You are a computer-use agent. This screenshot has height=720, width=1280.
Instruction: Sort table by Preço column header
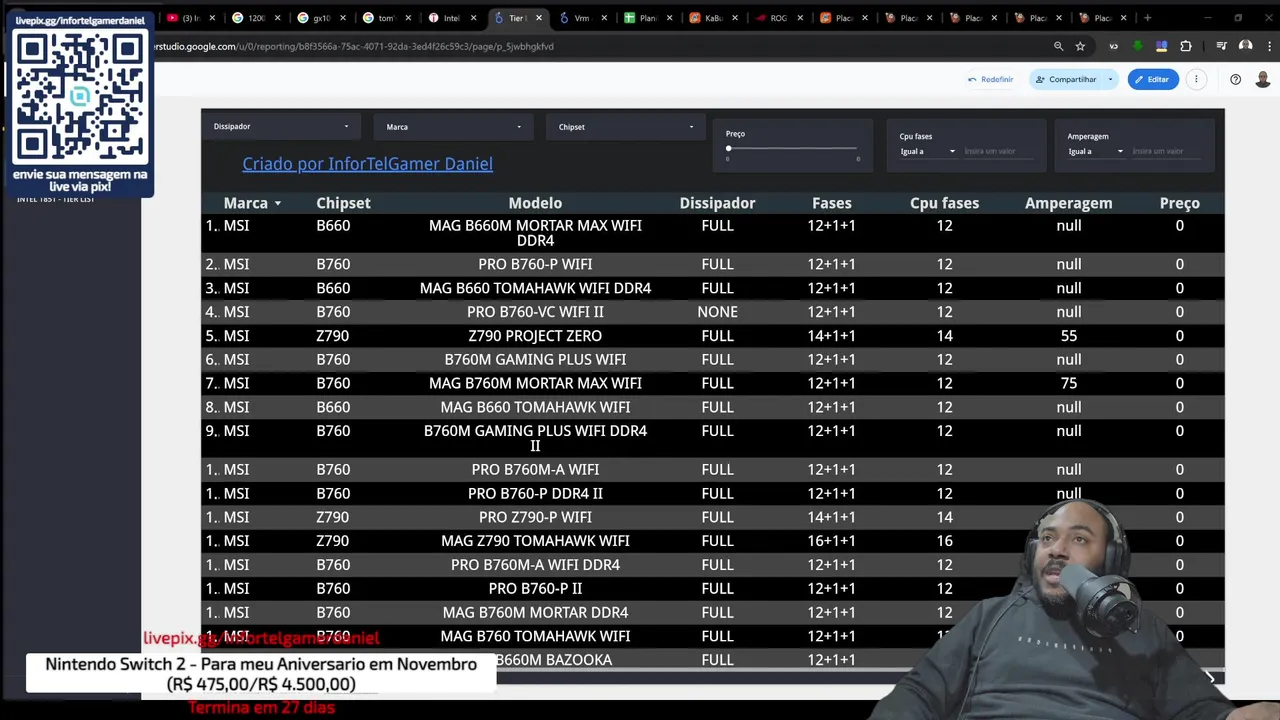pyautogui.click(x=1179, y=203)
